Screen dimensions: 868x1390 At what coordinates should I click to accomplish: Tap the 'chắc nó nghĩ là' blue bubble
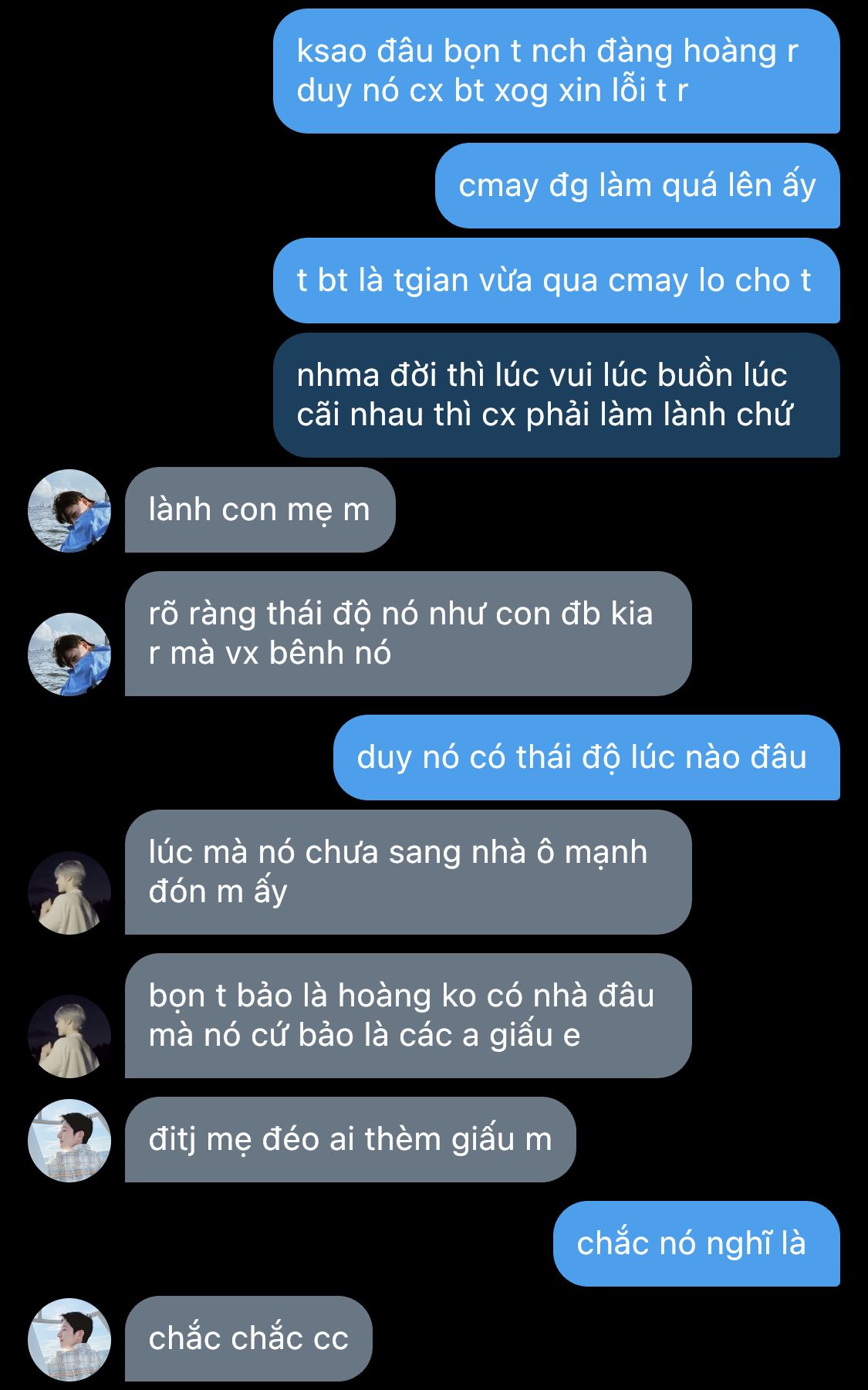697,1244
